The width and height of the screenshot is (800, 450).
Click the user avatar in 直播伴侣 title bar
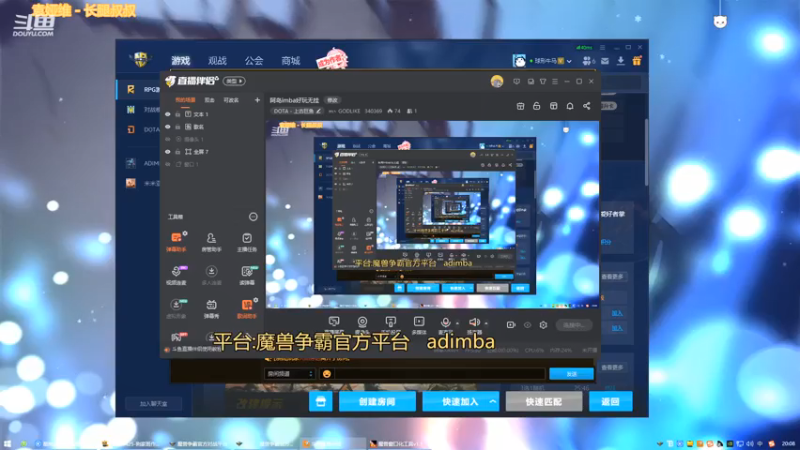point(496,81)
